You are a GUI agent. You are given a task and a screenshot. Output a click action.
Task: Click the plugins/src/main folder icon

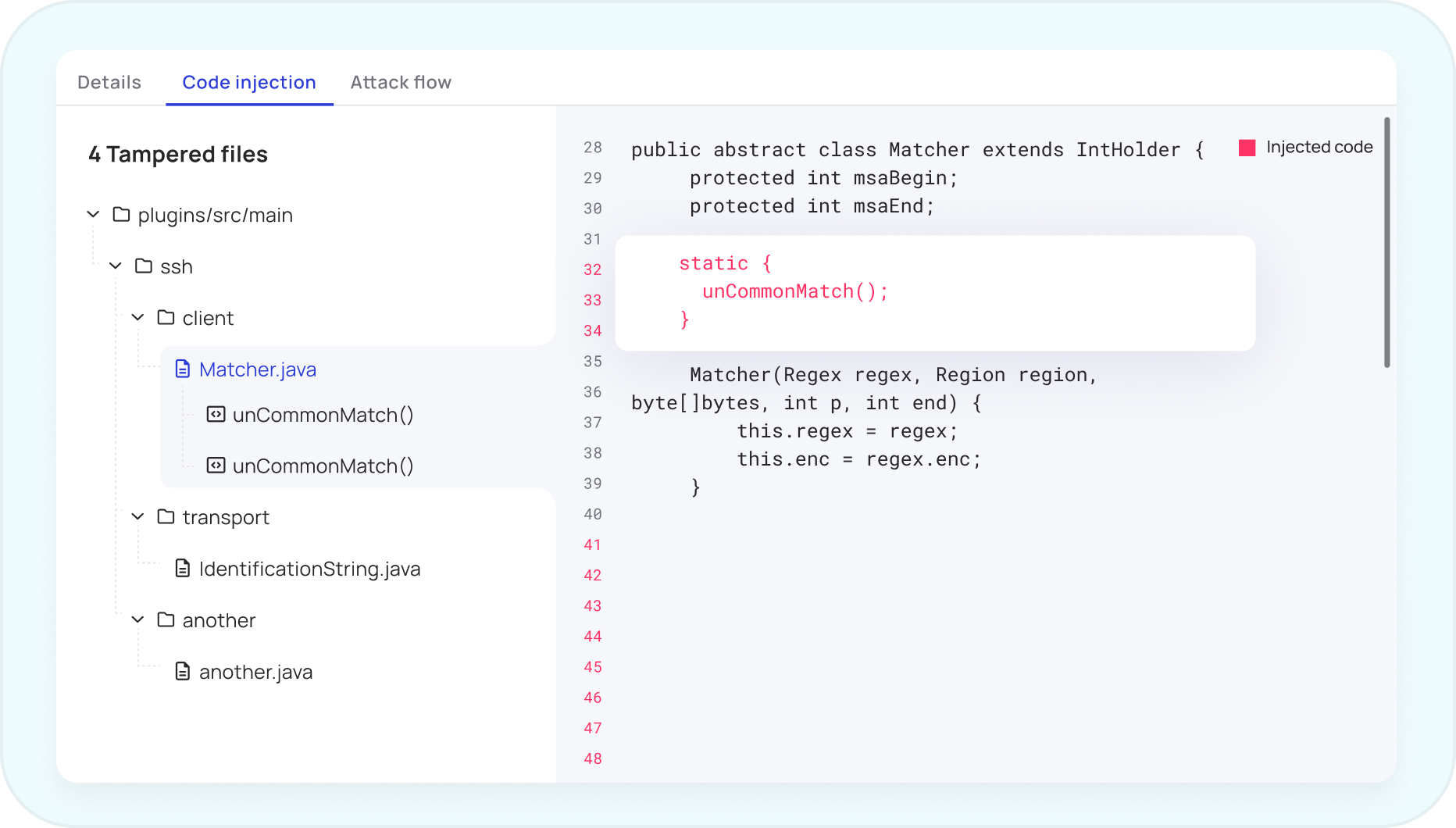click(x=121, y=215)
